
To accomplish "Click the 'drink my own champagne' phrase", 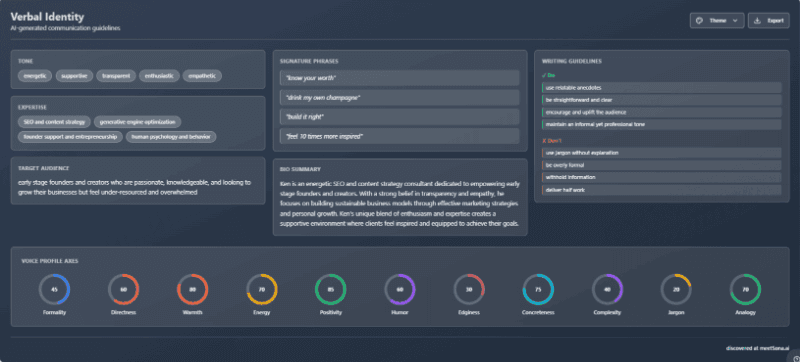I will (x=399, y=97).
